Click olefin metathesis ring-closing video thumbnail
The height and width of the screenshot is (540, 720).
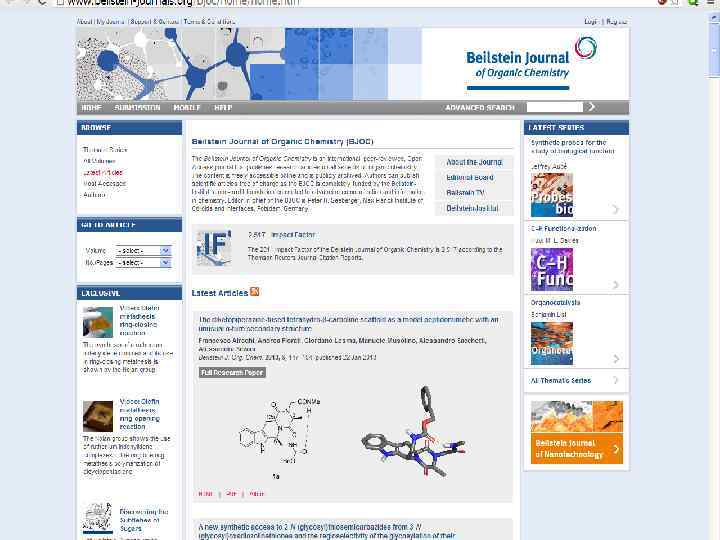[98, 322]
